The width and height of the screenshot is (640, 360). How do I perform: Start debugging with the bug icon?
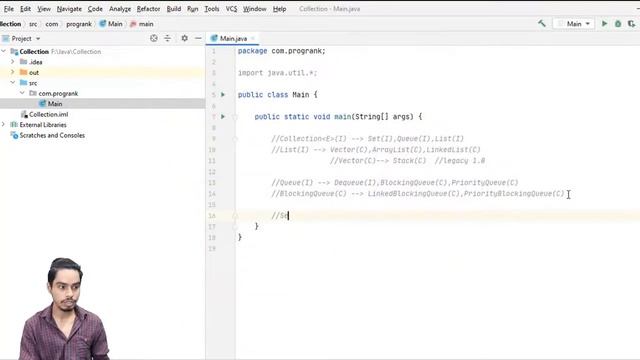(x=618, y=24)
